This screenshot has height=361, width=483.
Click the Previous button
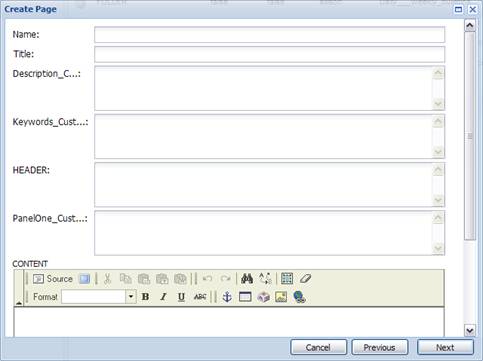[x=380, y=347]
